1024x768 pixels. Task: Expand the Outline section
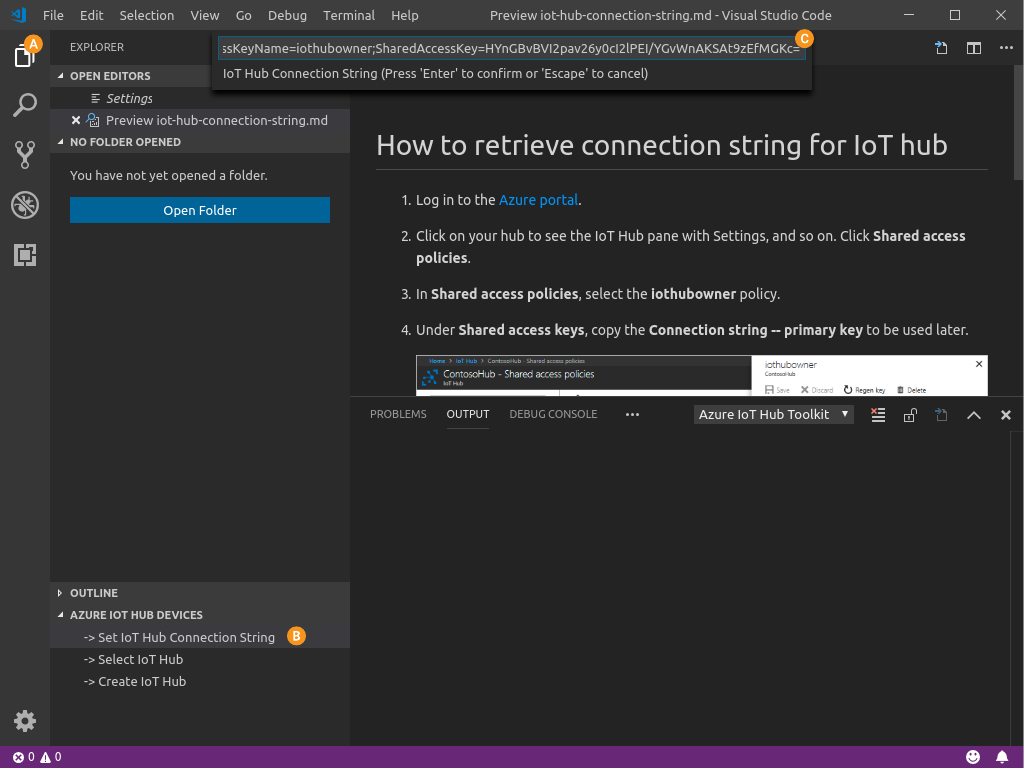(x=93, y=593)
